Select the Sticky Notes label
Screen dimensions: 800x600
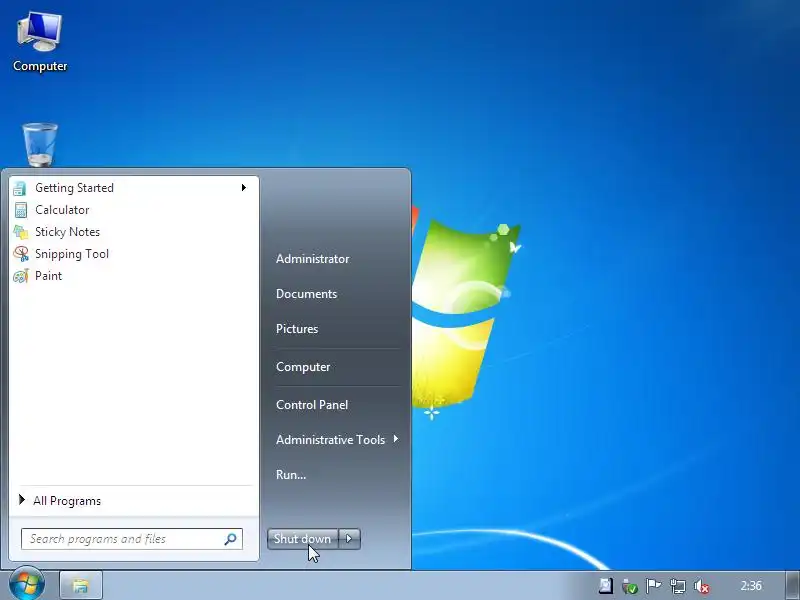pyautogui.click(x=67, y=232)
